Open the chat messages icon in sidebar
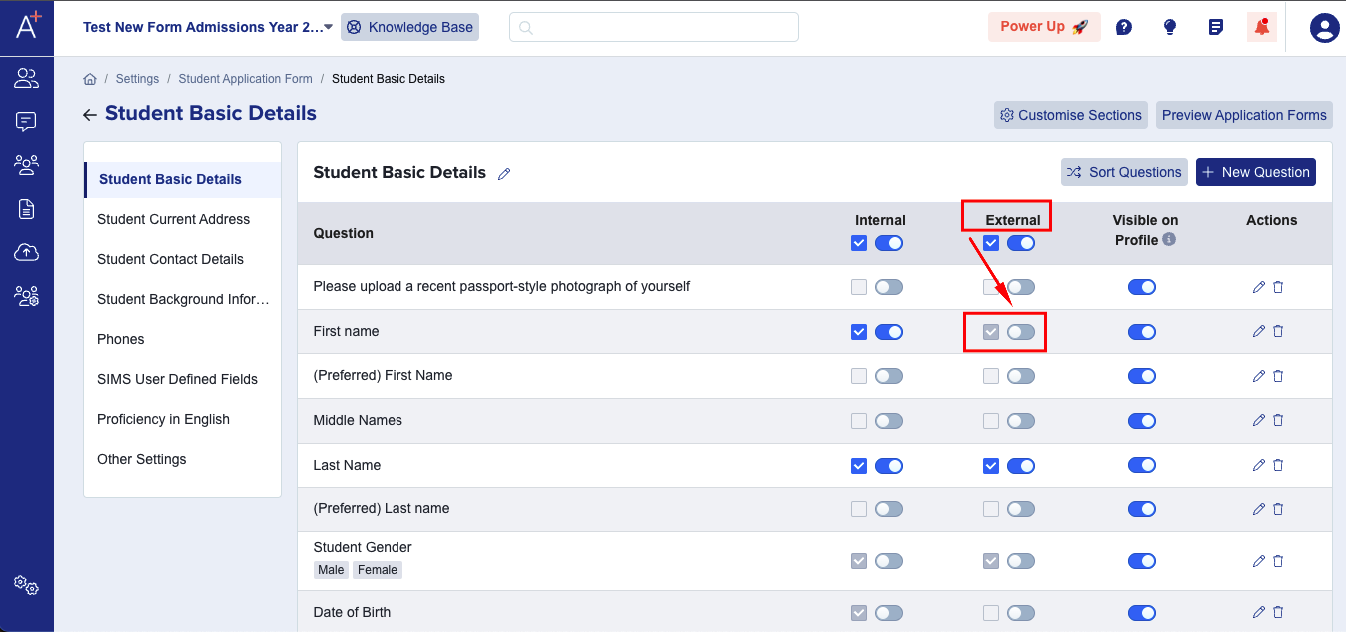The image size is (1346, 632). pos(26,121)
